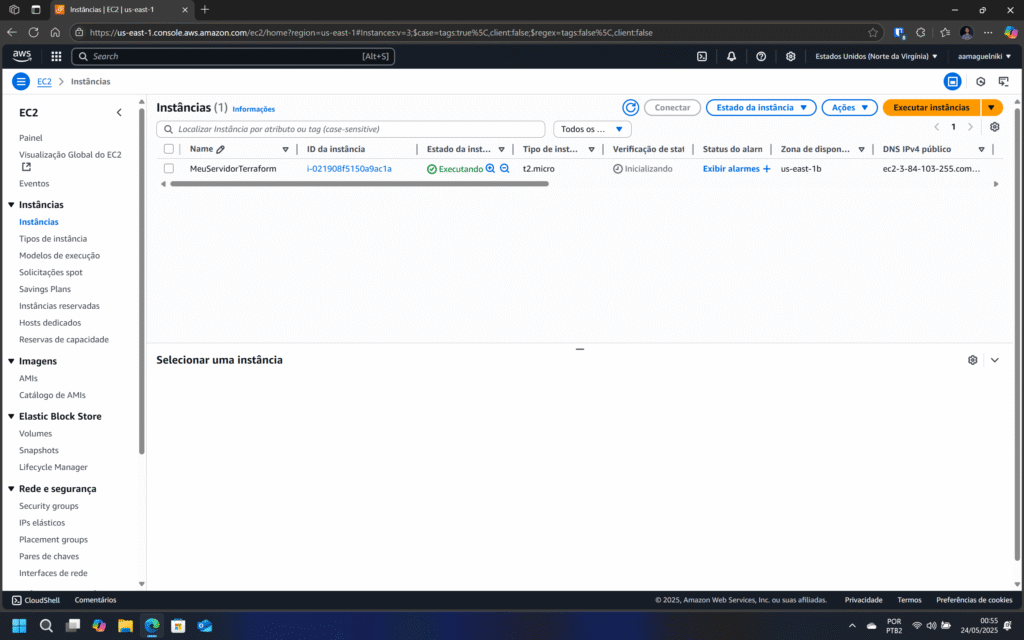
Task: Click Executar instâncias button
Action: (931, 108)
